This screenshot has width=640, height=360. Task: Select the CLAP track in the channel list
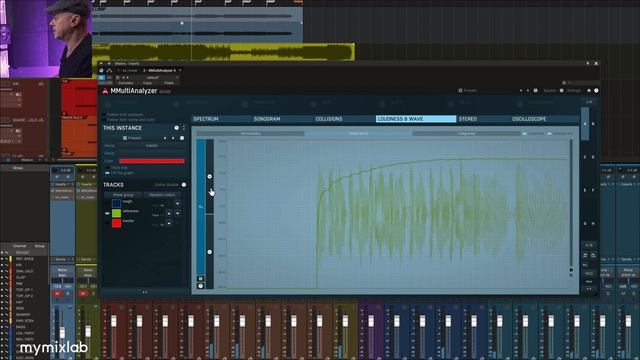tap(21, 277)
